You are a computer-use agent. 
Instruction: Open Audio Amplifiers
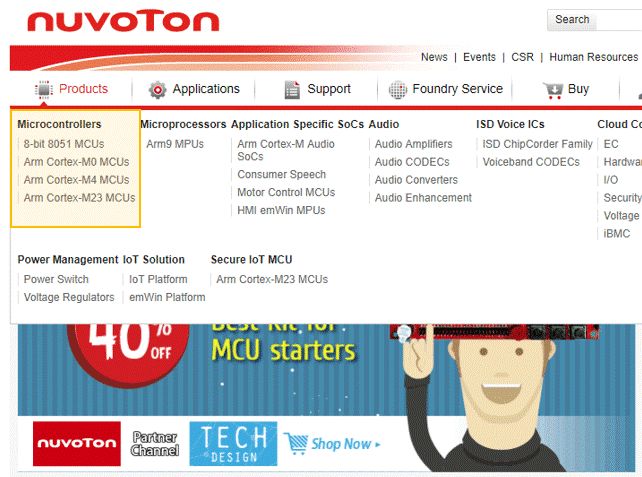point(414,144)
